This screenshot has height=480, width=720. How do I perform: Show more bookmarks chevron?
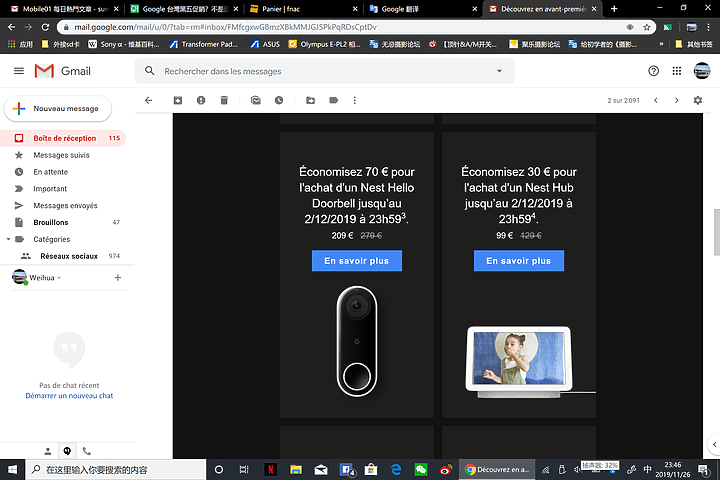point(661,44)
